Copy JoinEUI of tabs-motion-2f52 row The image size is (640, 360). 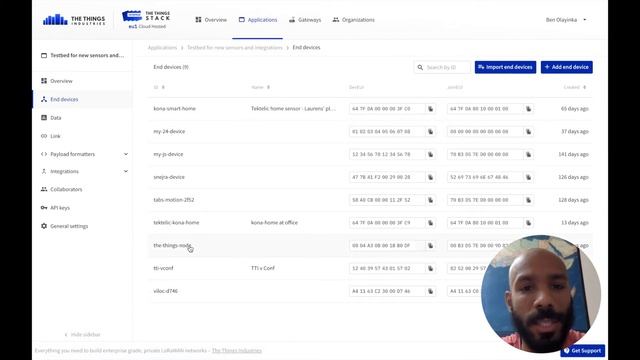528,200
